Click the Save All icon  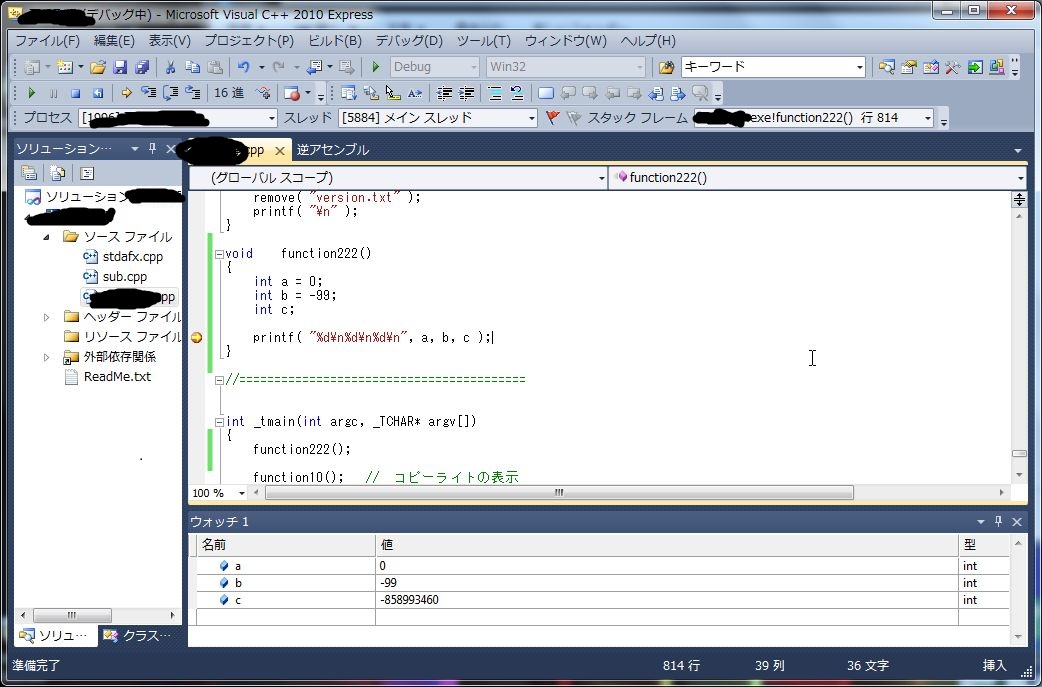pos(142,67)
